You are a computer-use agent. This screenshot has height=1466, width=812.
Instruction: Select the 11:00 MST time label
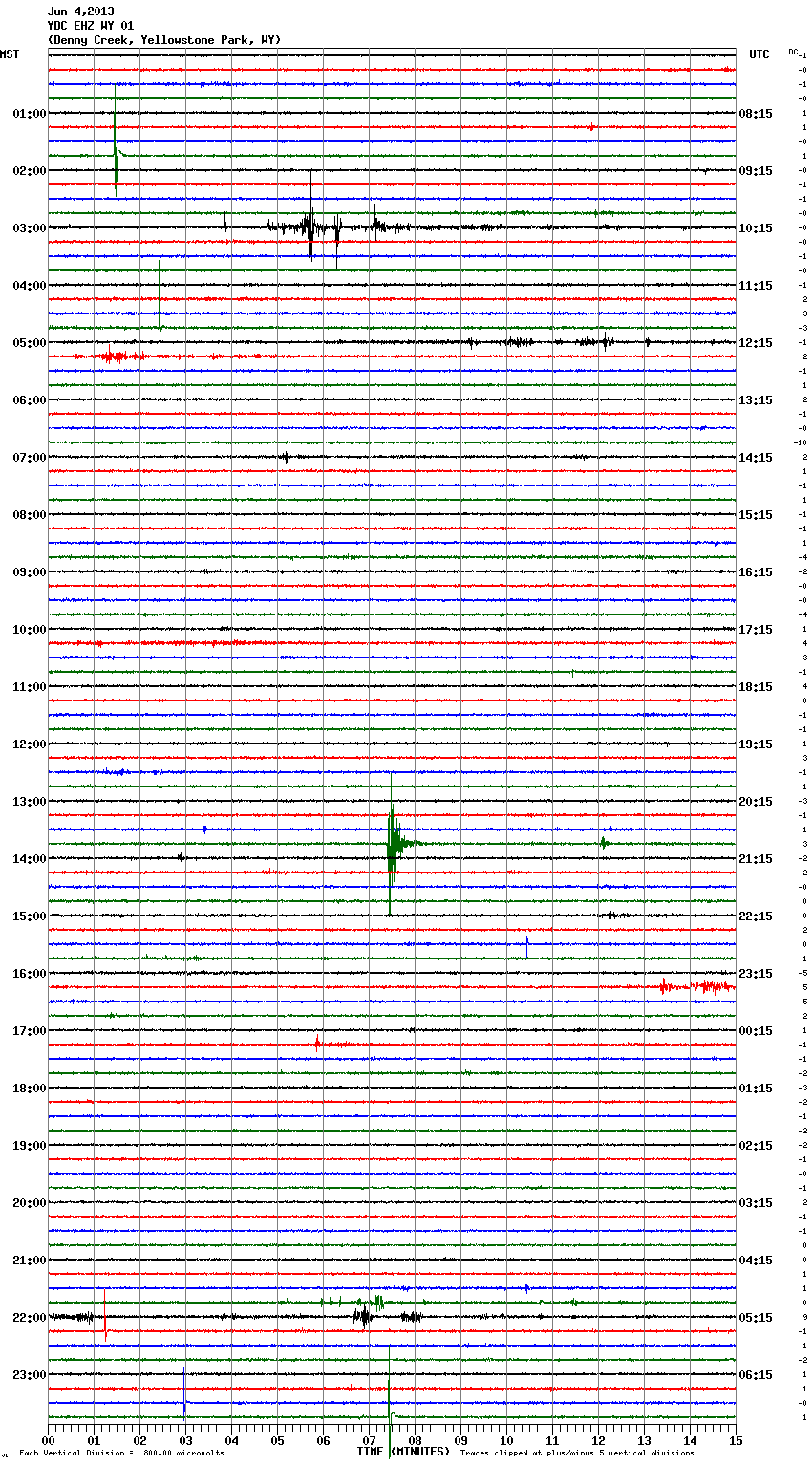point(30,687)
